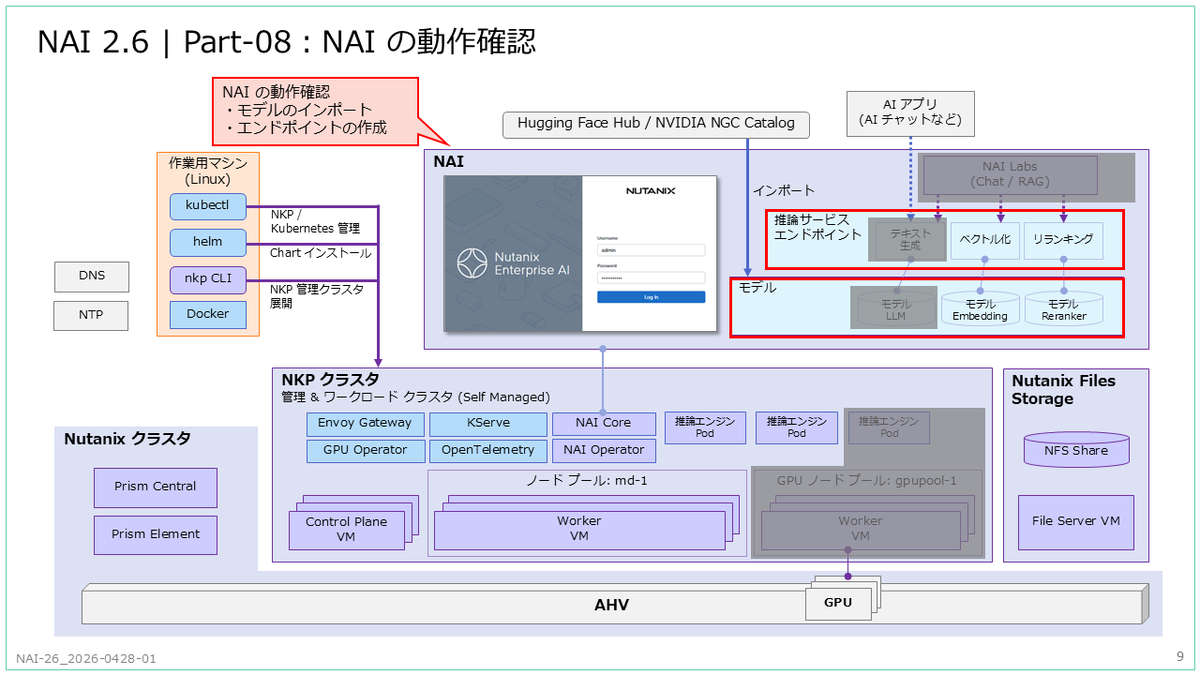Click the Control Plane VM box

point(347,529)
